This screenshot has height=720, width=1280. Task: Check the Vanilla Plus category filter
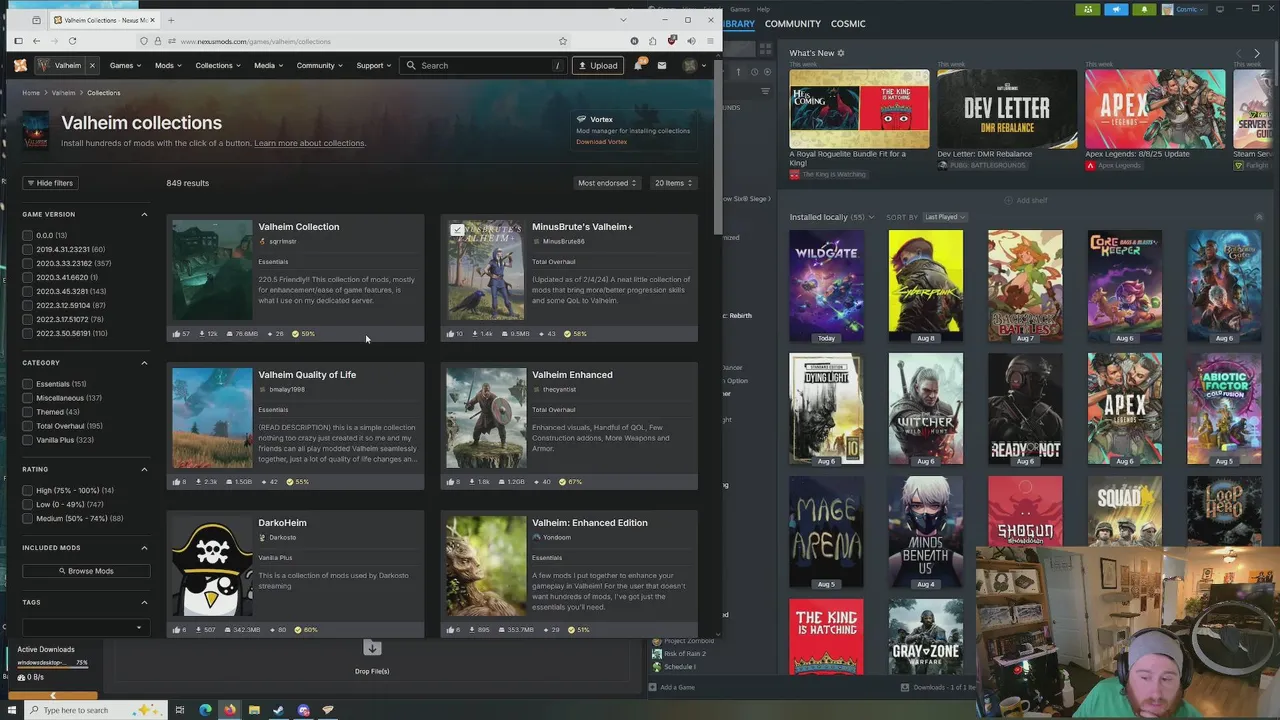(28, 440)
